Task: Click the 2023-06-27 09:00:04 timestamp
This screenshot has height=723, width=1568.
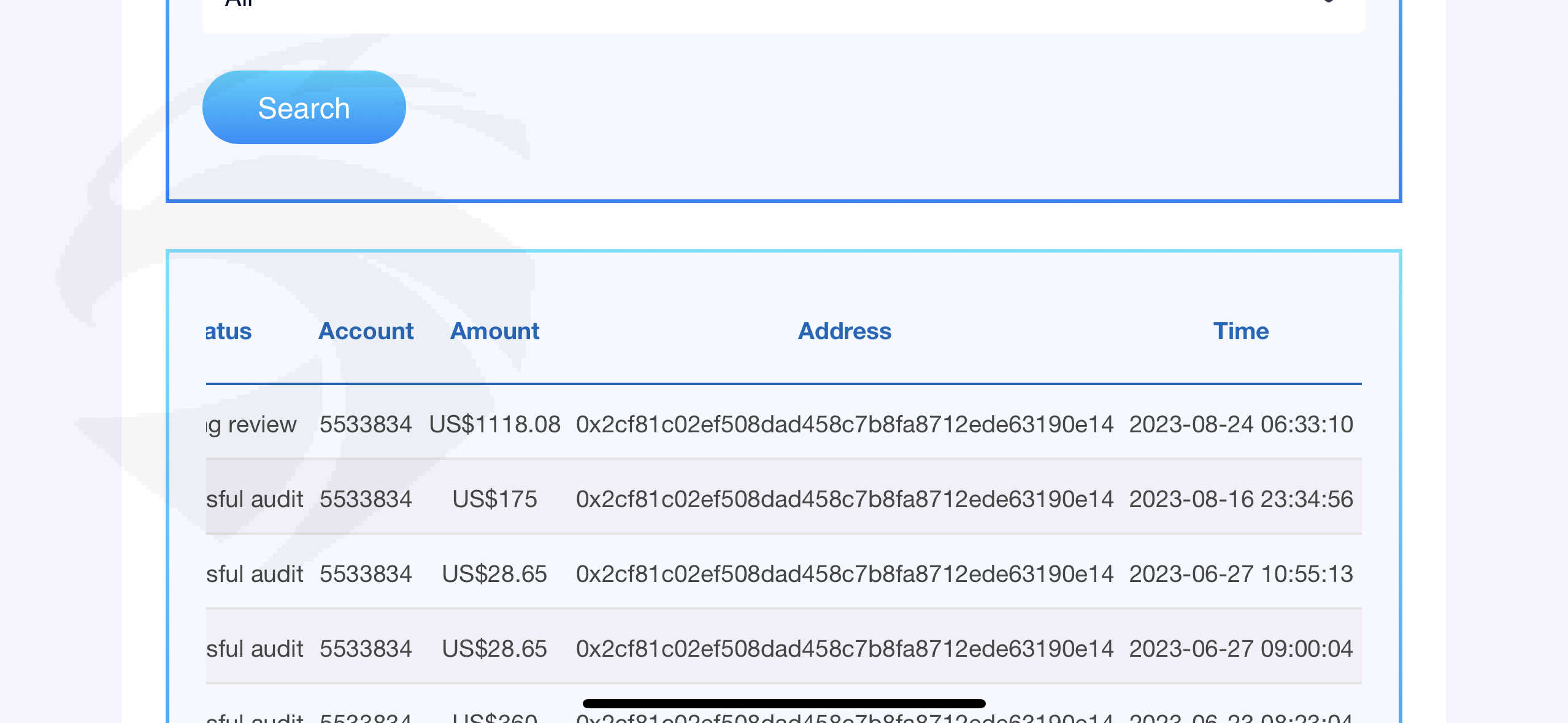Action: point(1240,649)
